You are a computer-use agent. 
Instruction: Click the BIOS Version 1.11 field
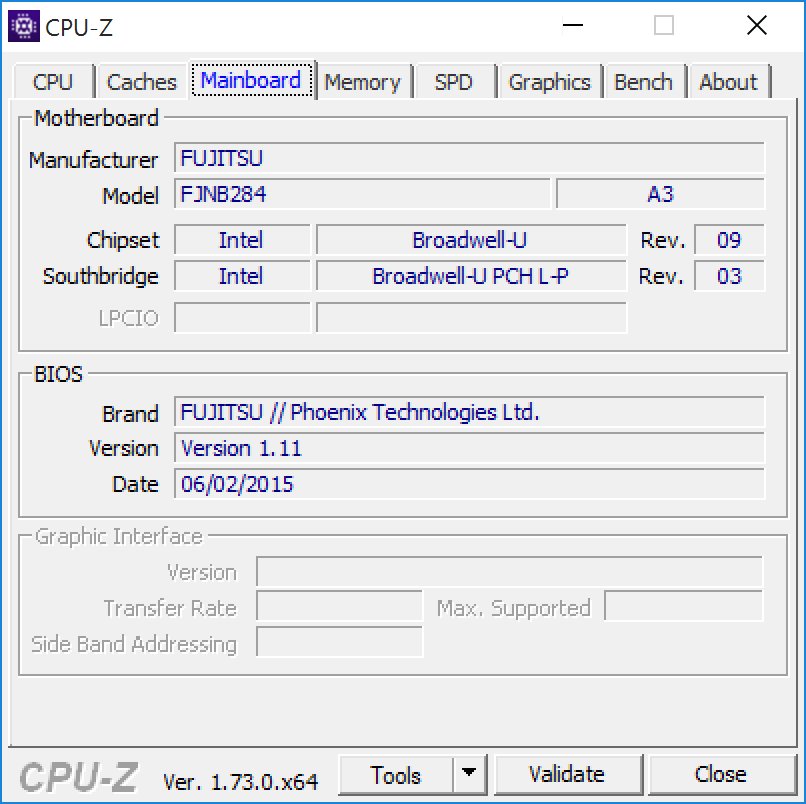tap(469, 448)
